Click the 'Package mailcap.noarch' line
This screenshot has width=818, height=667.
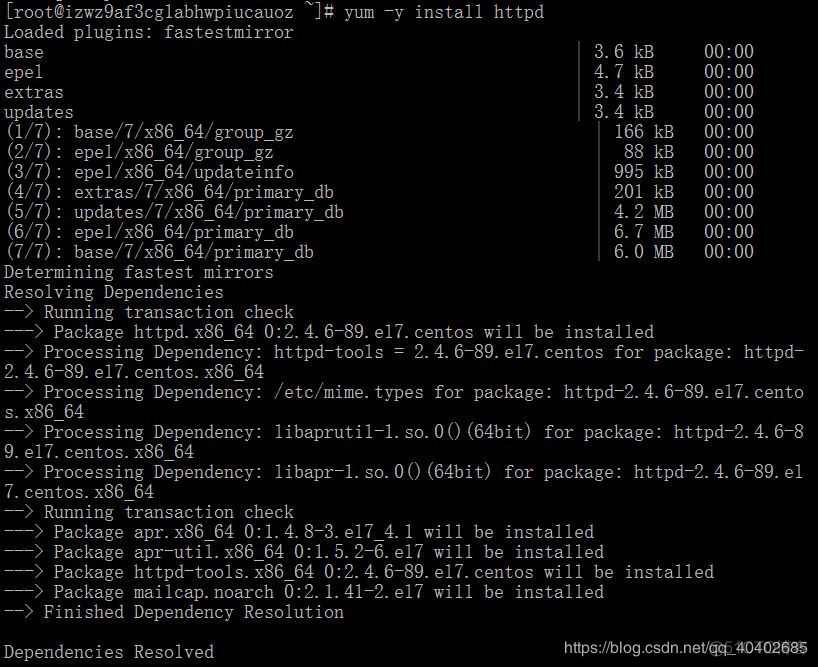tap(304, 592)
